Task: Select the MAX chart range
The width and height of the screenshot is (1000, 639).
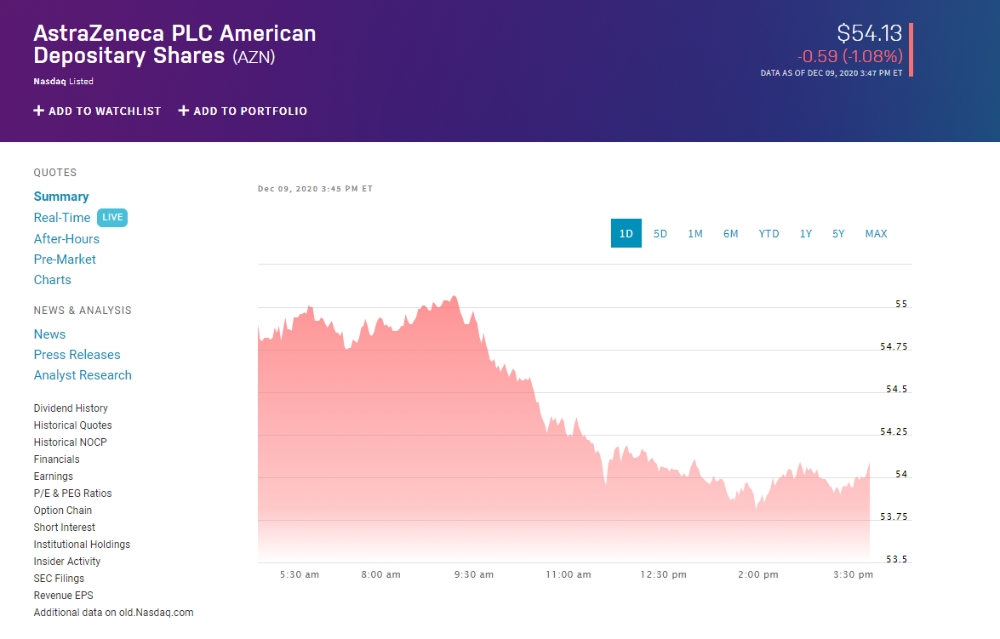Action: click(x=876, y=234)
